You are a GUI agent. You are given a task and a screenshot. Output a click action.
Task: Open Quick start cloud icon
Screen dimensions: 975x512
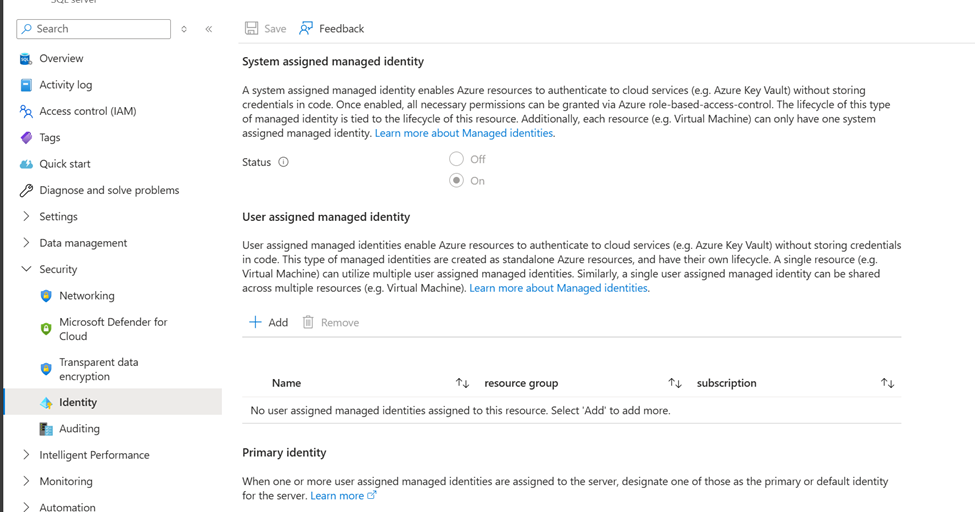pos(25,164)
